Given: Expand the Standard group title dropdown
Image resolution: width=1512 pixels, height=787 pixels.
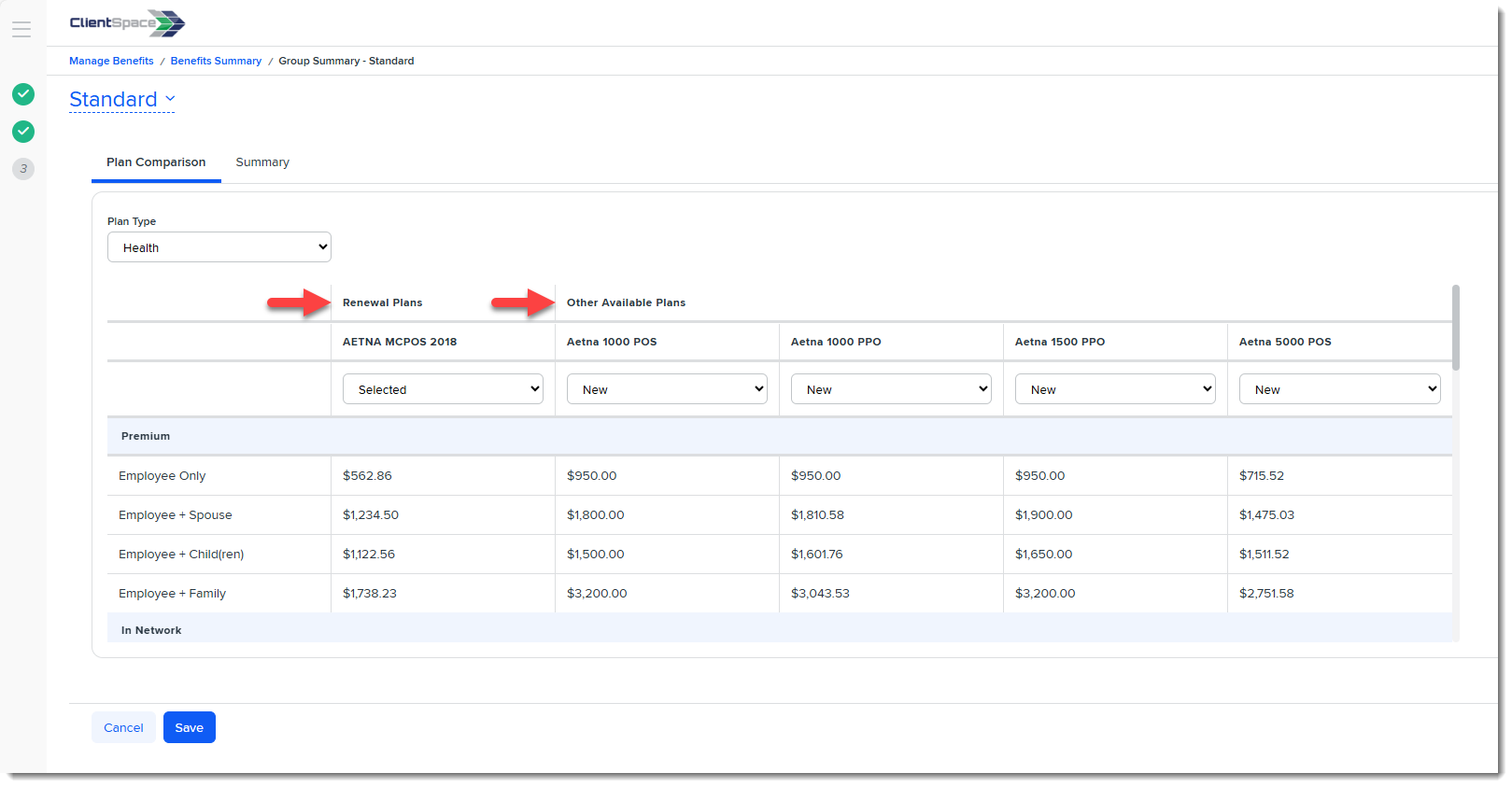Looking at the screenshot, I should coord(122,99).
